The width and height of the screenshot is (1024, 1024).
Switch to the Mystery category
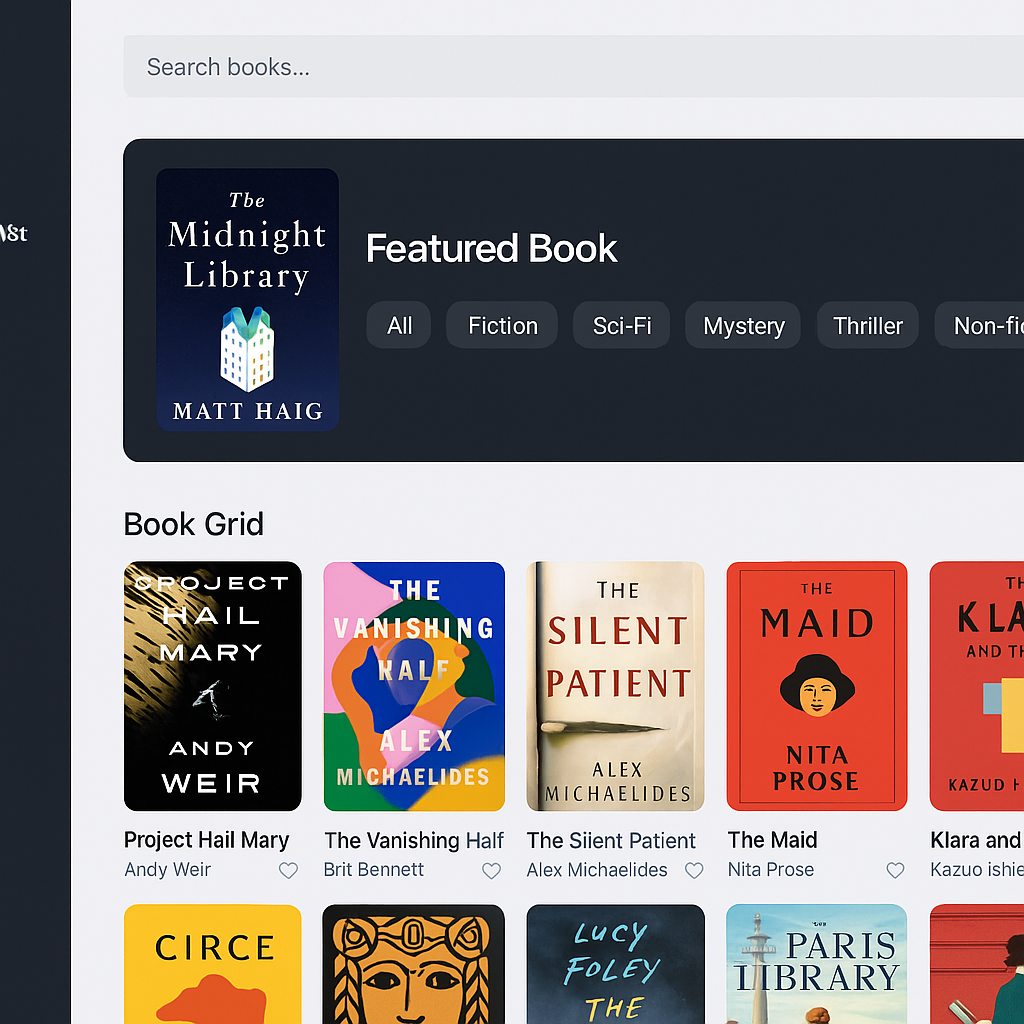[743, 325]
